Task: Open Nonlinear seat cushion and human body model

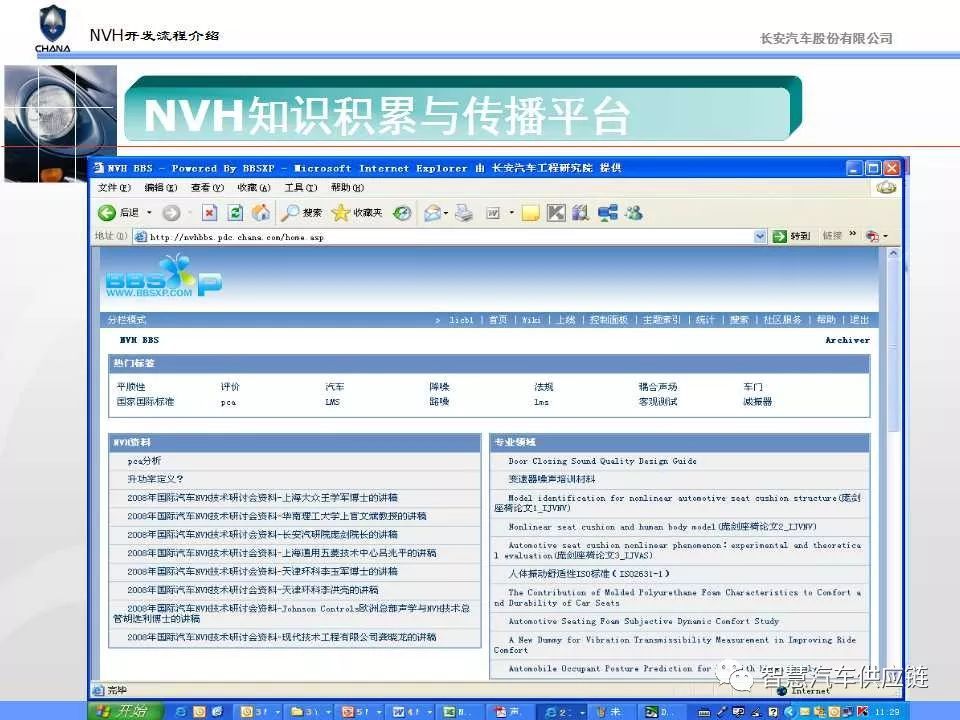Action: (x=662, y=527)
